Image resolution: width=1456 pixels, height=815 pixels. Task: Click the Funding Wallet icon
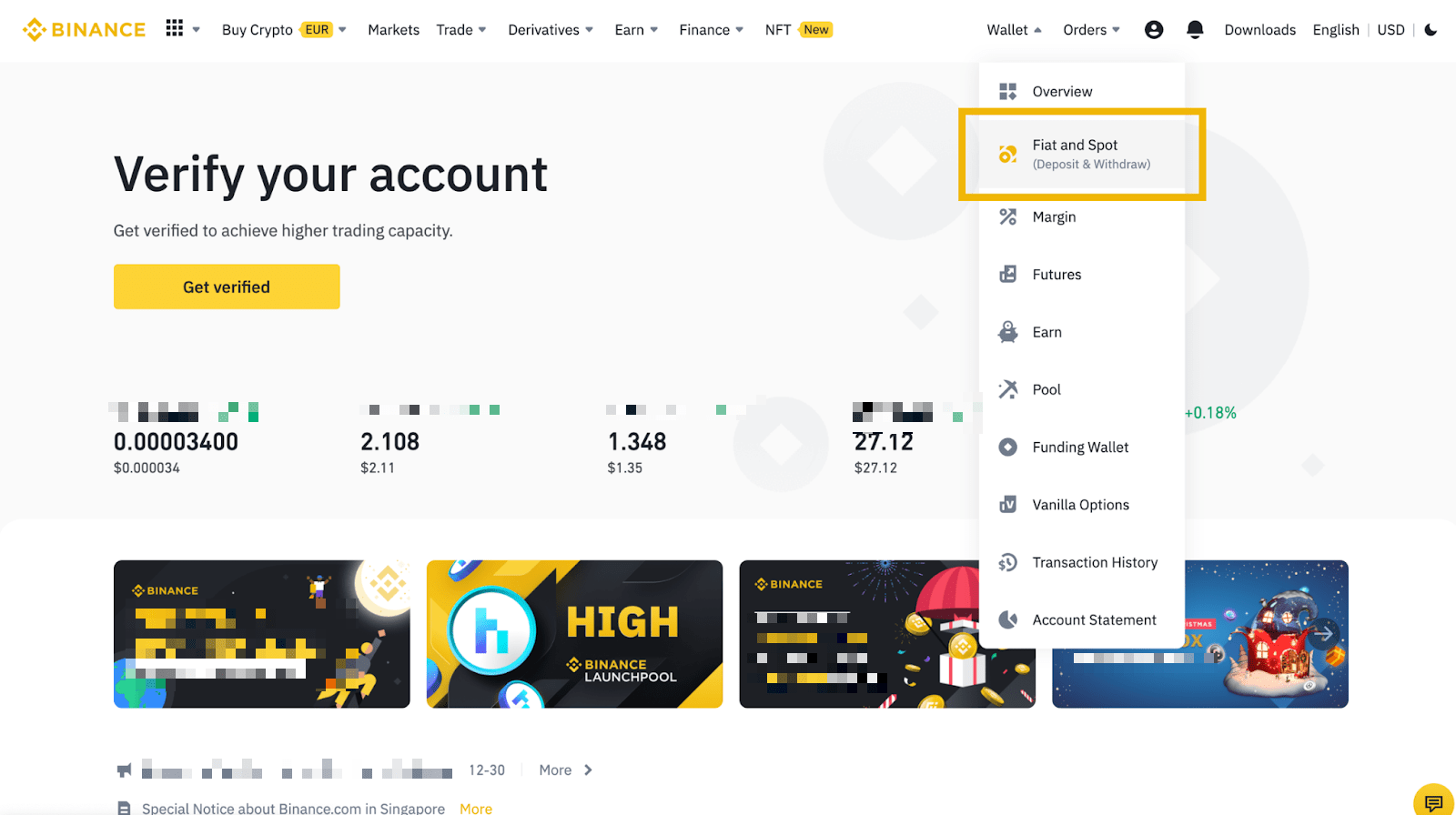click(x=1007, y=448)
